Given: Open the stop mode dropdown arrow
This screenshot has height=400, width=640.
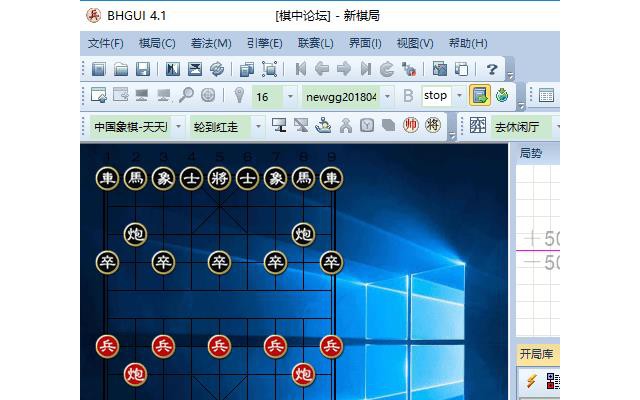Looking at the screenshot, I should pyautogui.click(x=459, y=96).
